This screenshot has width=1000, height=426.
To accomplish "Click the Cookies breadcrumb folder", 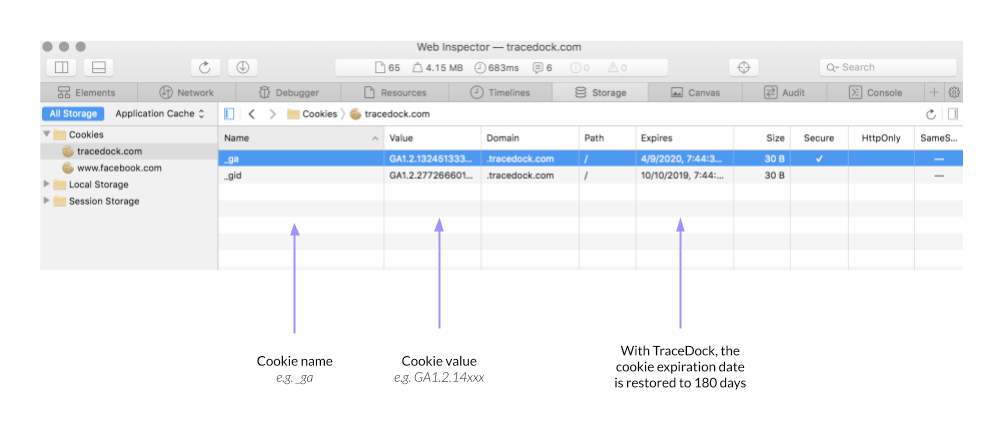I will coord(312,114).
